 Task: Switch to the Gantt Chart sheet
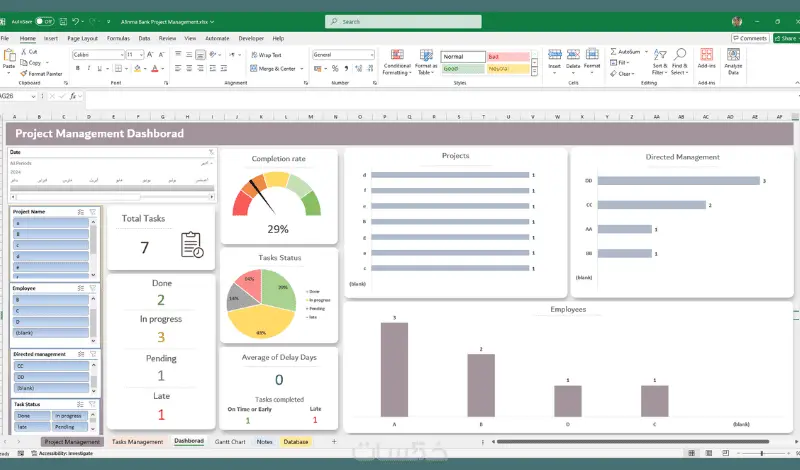pos(230,441)
